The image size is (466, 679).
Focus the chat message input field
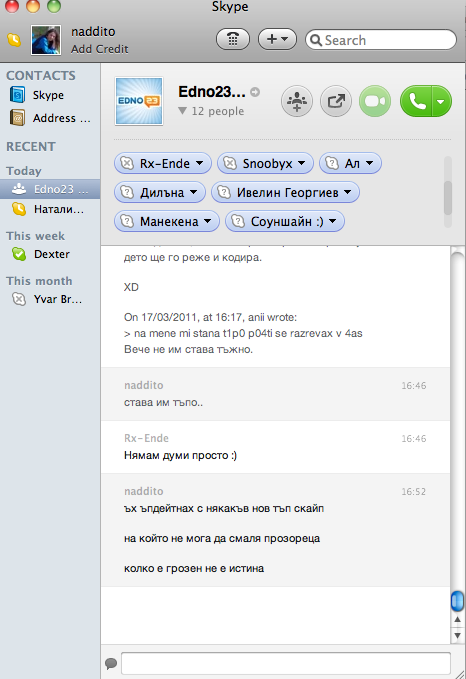coord(286,663)
